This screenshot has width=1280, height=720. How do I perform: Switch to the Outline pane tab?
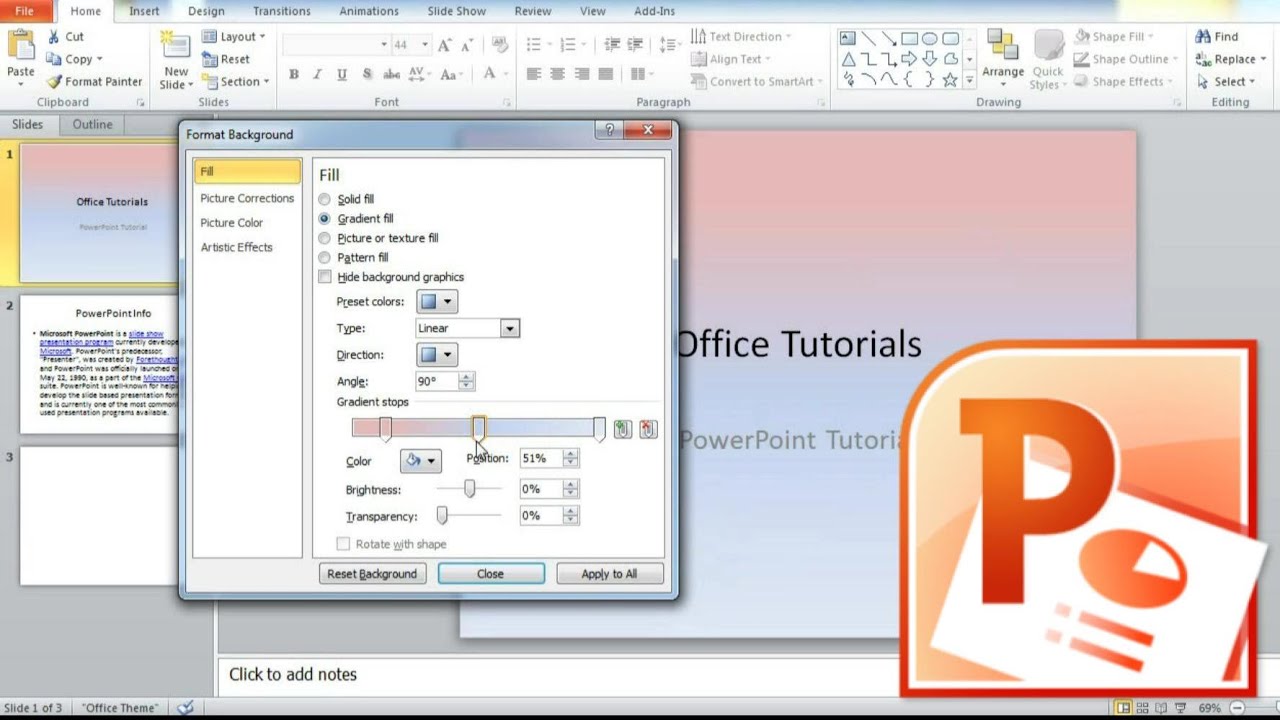pyautogui.click(x=92, y=125)
